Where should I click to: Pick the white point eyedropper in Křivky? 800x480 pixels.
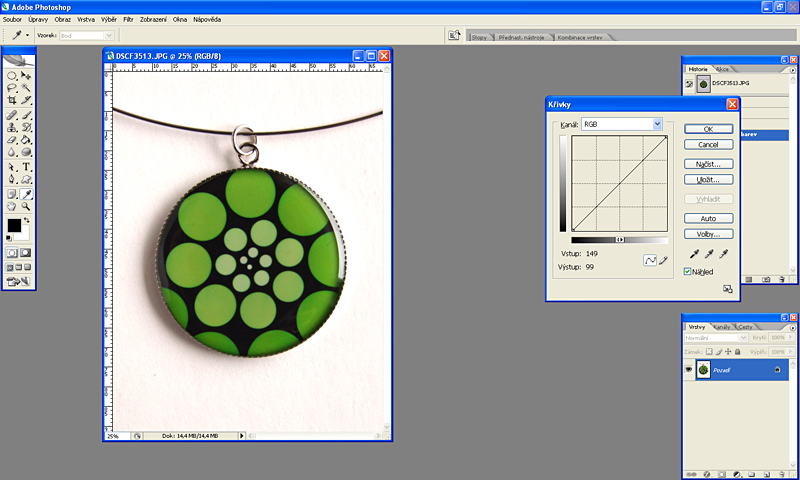(x=723, y=255)
